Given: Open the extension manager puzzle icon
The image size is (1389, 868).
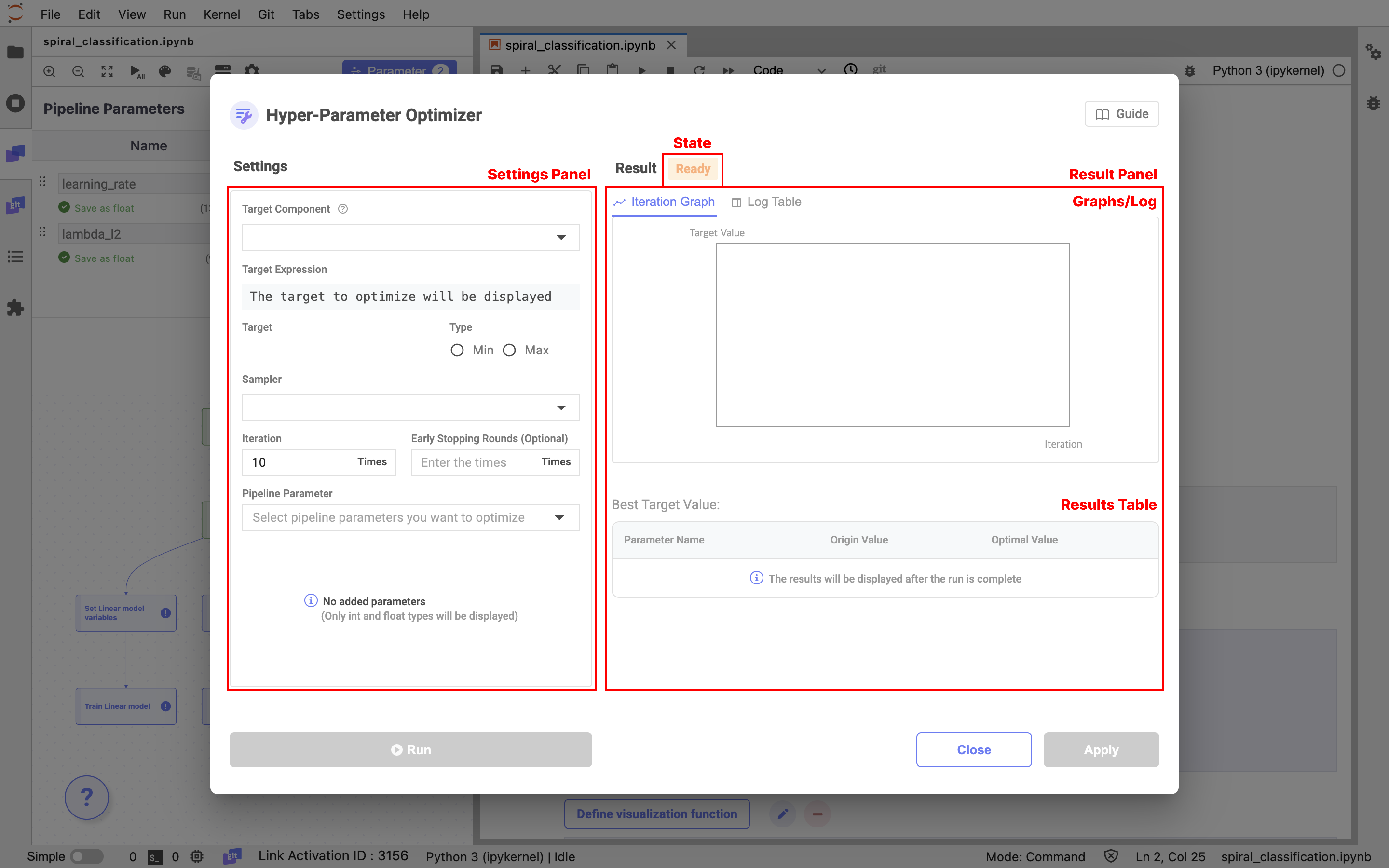Looking at the screenshot, I should point(15,308).
